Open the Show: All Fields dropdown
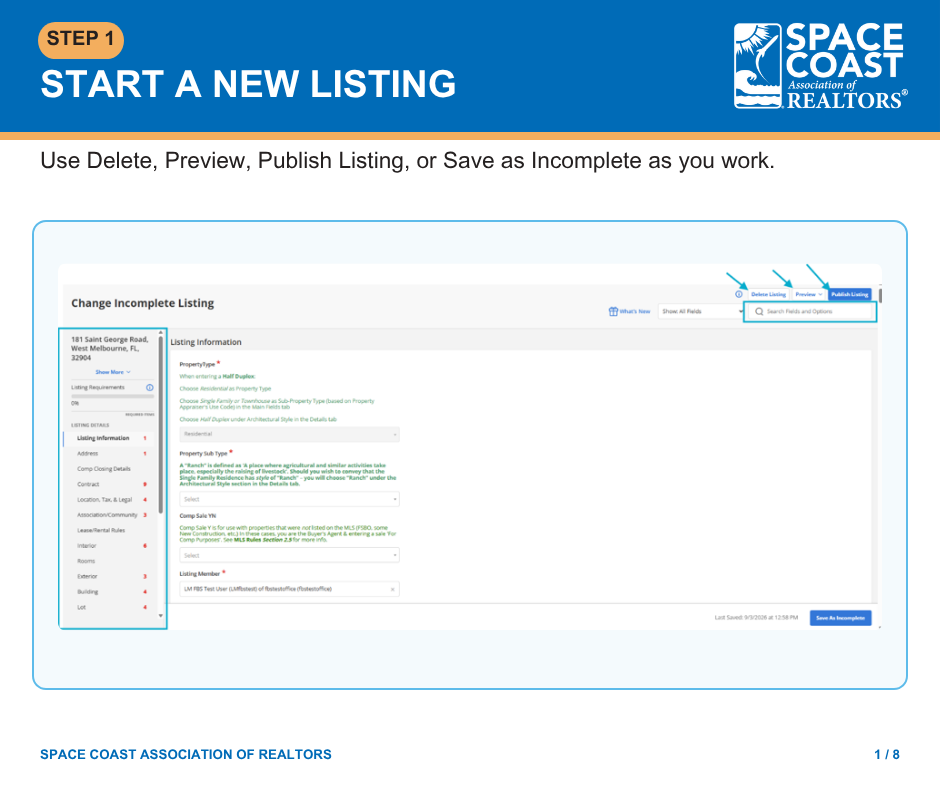Viewport: 940px width, 788px height. pyautogui.click(x=701, y=312)
